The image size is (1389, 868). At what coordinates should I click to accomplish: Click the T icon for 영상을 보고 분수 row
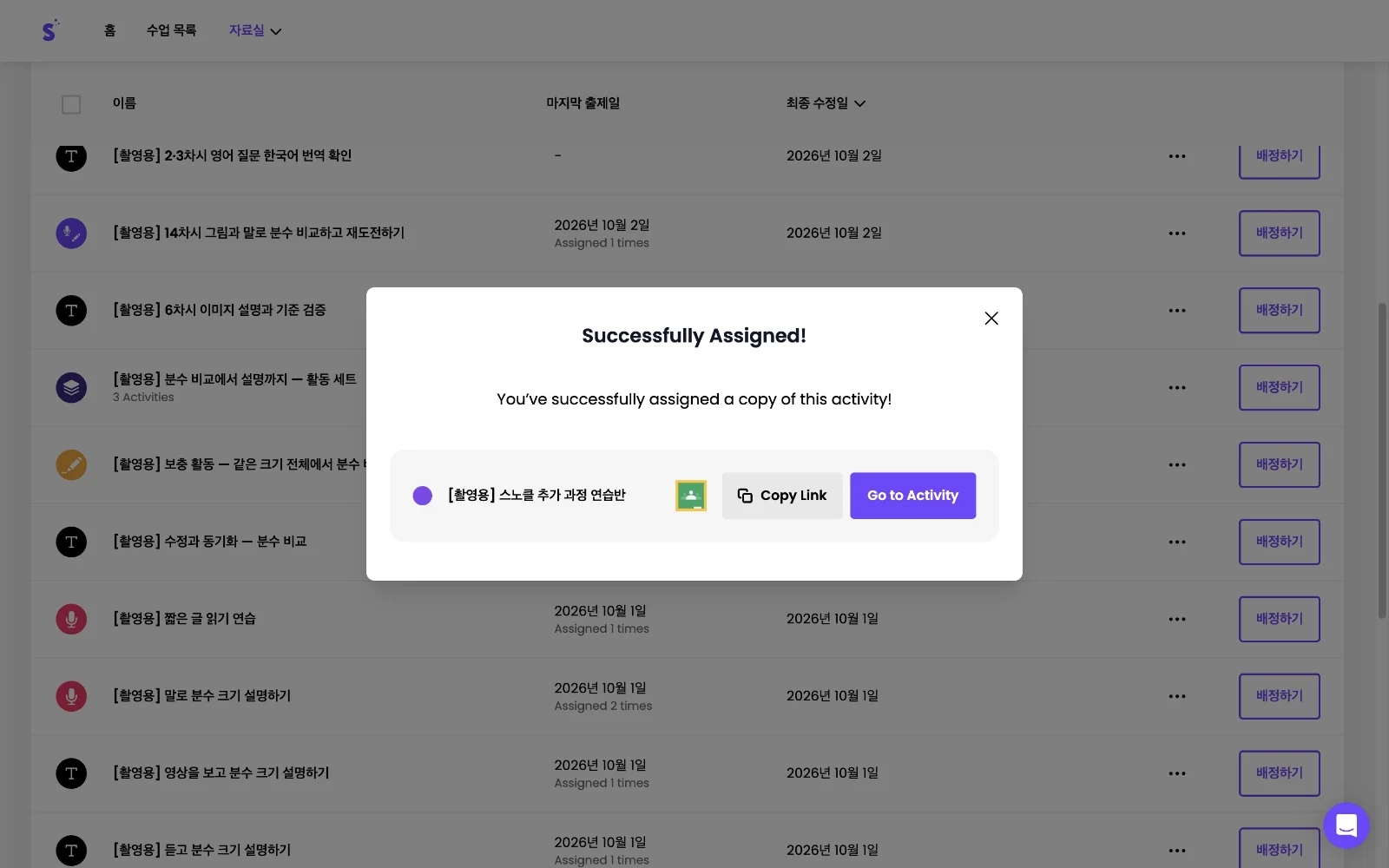(71, 773)
